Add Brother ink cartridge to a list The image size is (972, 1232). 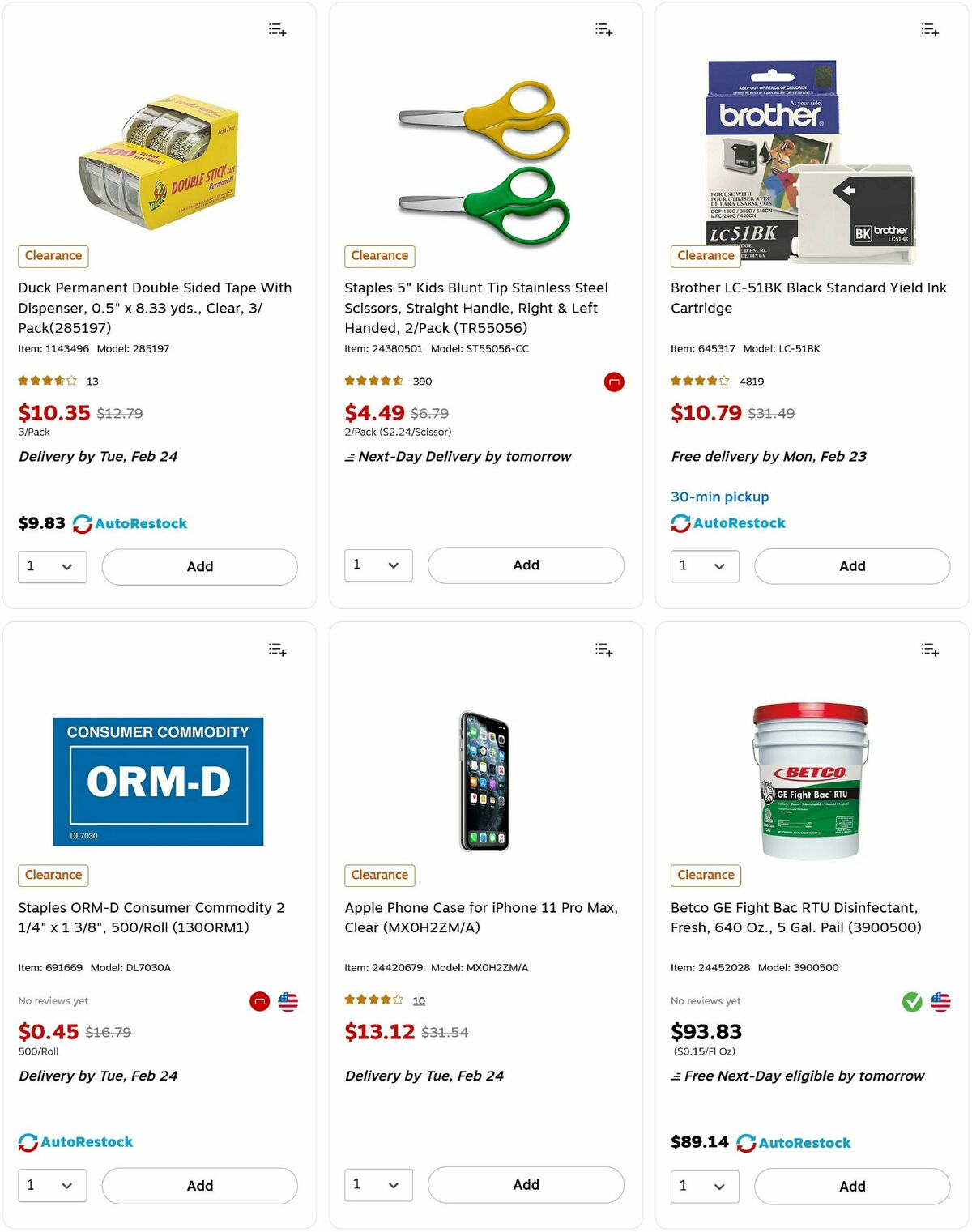[929, 29]
